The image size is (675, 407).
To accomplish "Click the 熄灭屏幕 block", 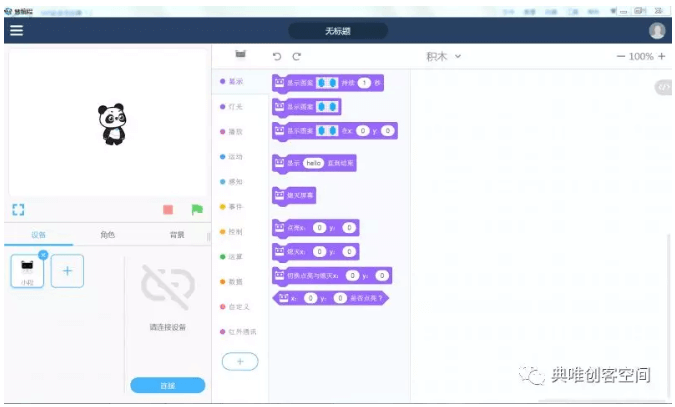I will pyautogui.click(x=294, y=196).
